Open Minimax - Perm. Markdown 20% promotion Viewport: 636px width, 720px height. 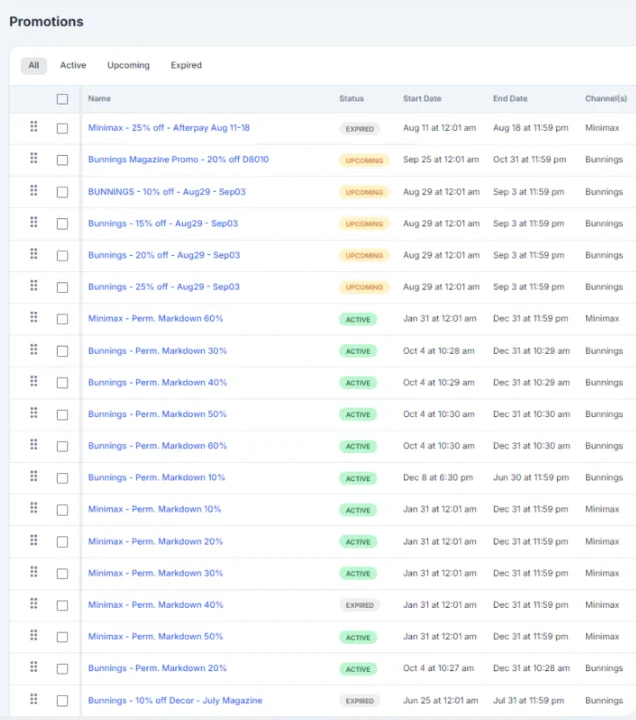(155, 541)
